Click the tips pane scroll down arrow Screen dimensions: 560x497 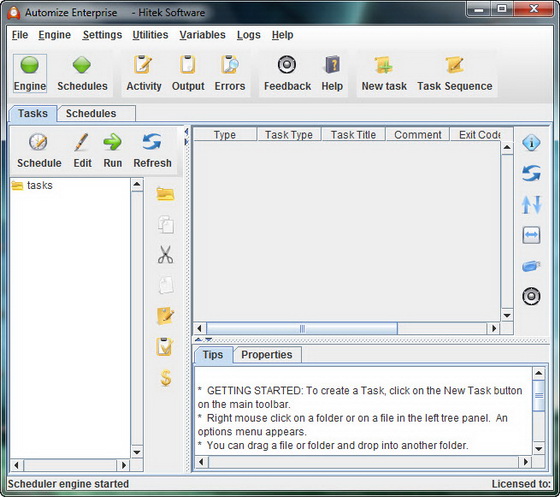coord(539,448)
